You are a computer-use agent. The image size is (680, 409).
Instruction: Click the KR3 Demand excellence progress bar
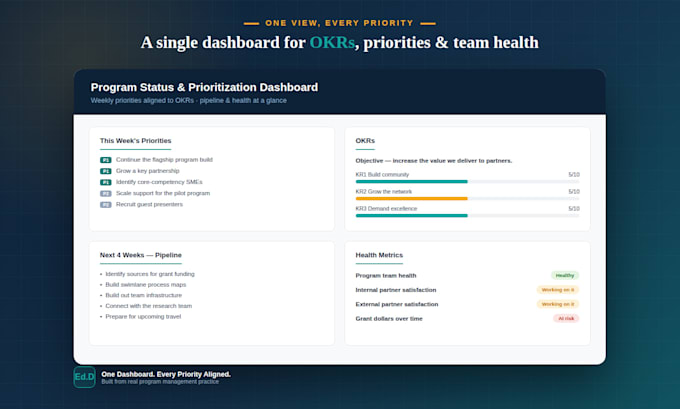click(467, 216)
